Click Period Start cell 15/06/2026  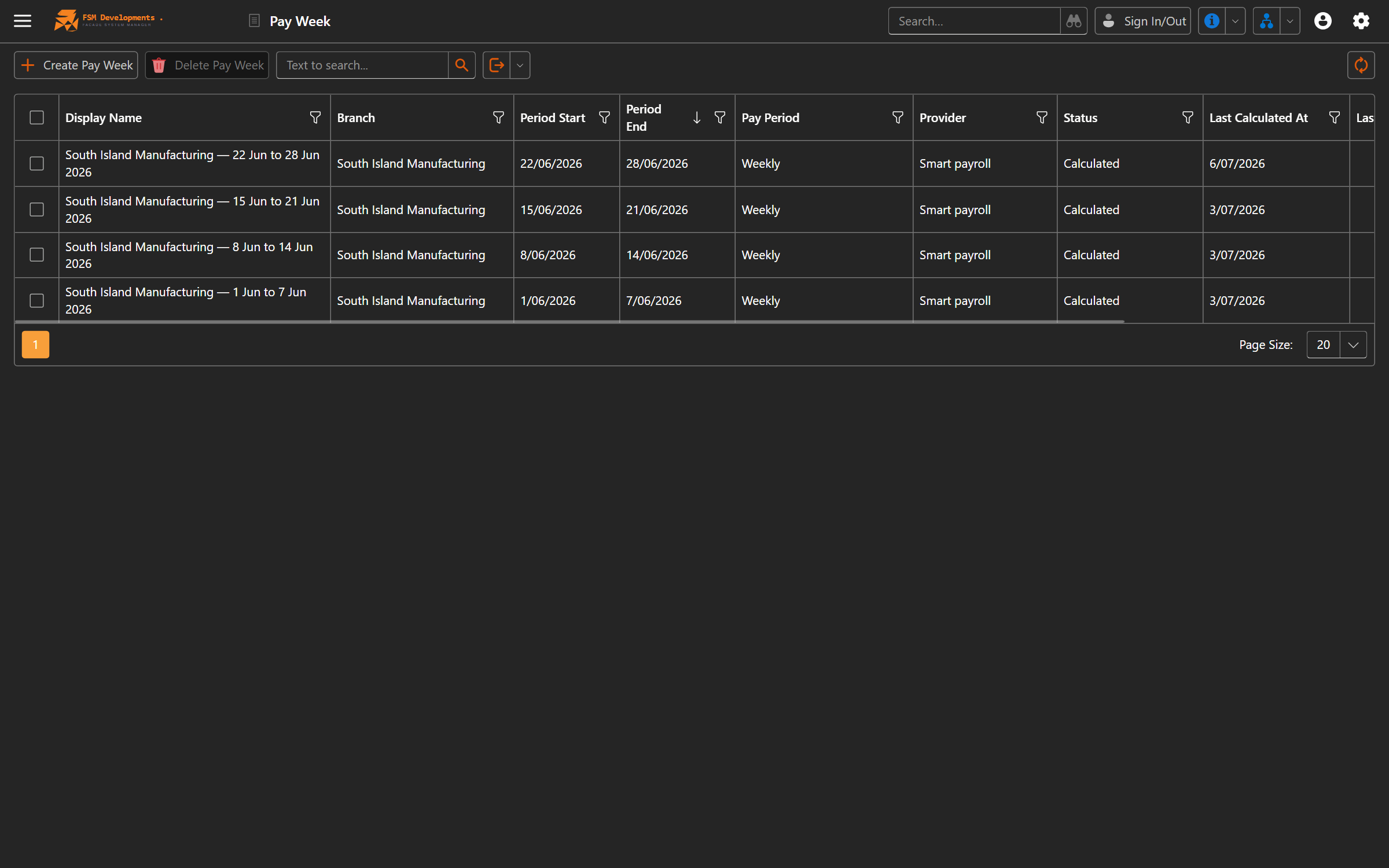point(551,209)
